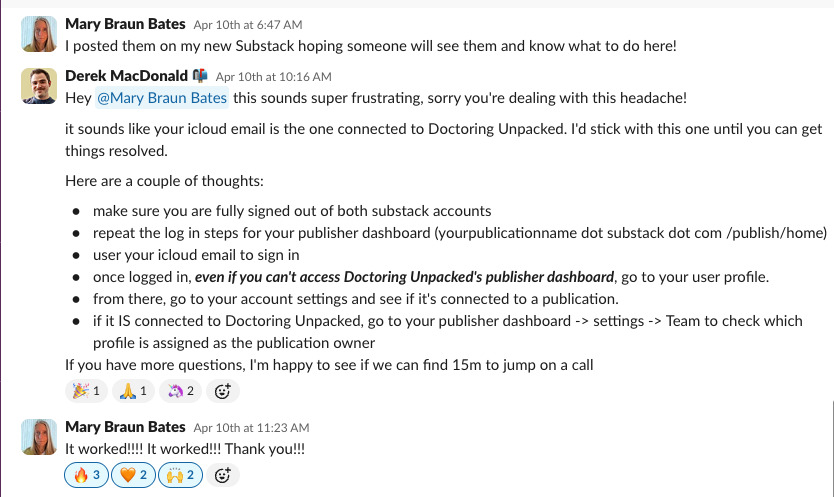This screenshot has width=834, height=497.
Task: Open the Apr 10th at 10:16 AM timestamp
Action: 273,77
